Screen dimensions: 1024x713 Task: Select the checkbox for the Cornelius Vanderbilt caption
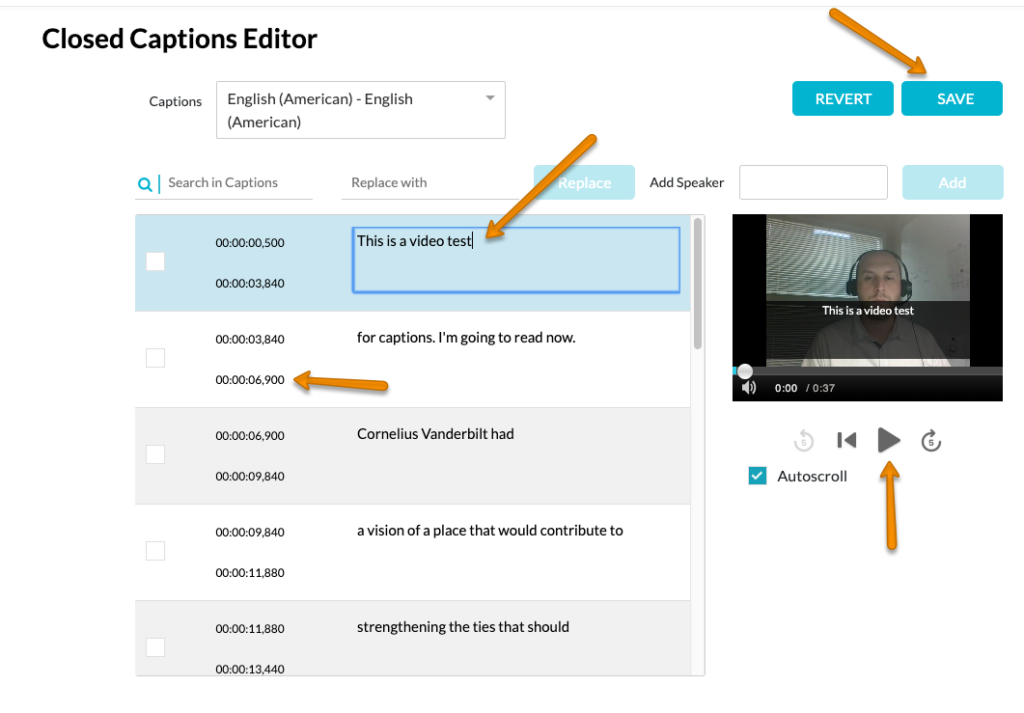click(x=155, y=454)
